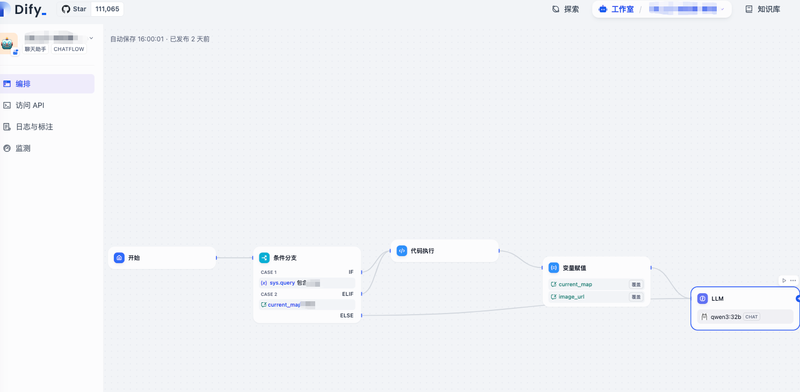800x392 pixels.
Task: Click the 开始 node home icon
Action: tap(119, 258)
